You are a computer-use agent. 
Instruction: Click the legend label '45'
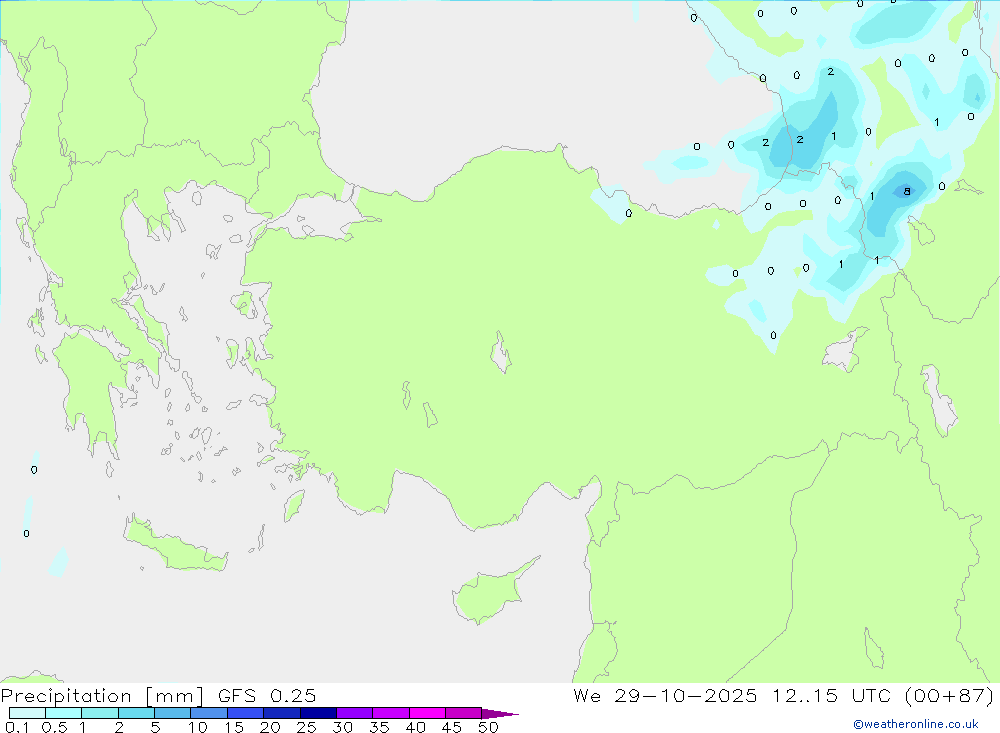[x=452, y=727]
